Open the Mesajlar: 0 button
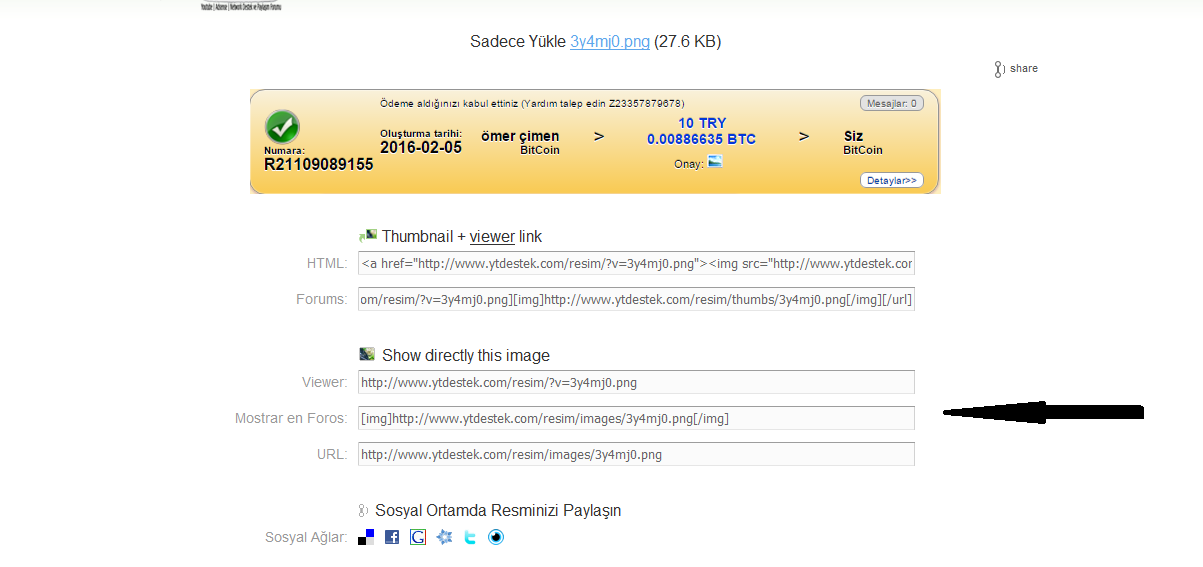The width and height of the screenshot is (1203, 567). 891,103
